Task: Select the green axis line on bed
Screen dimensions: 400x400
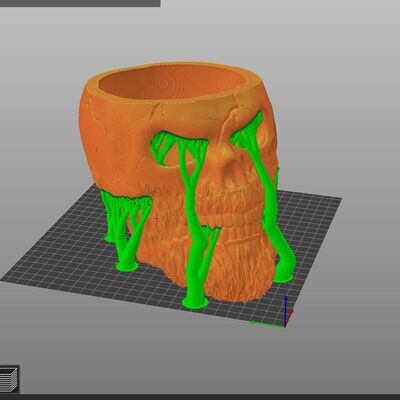Action: 267,323
